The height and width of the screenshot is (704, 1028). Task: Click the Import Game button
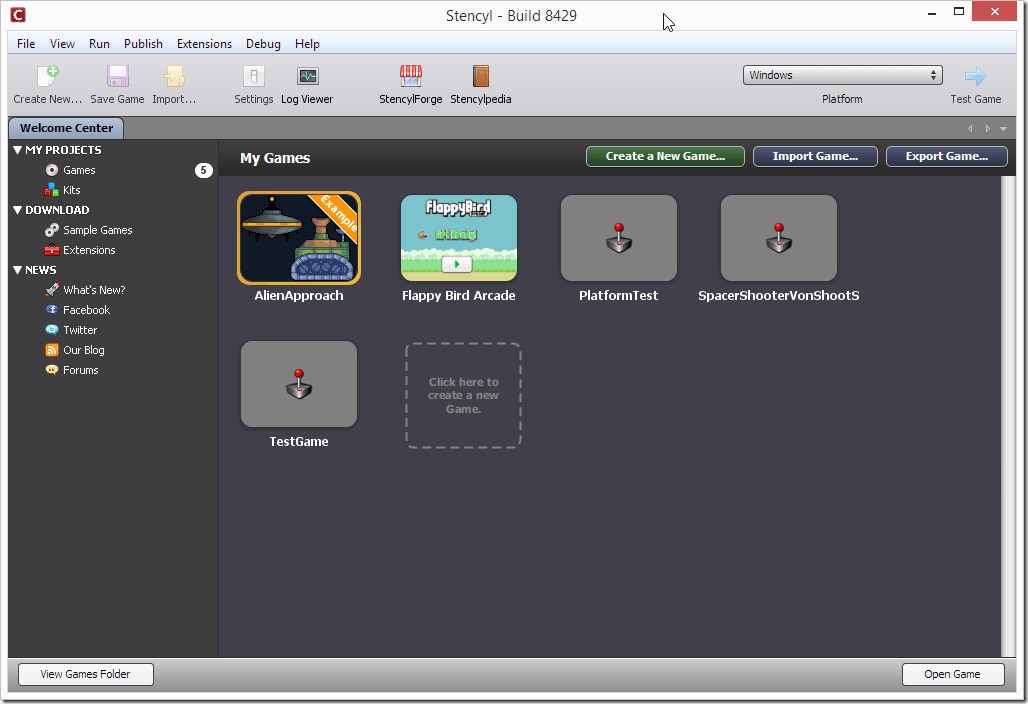click(815, 157)
